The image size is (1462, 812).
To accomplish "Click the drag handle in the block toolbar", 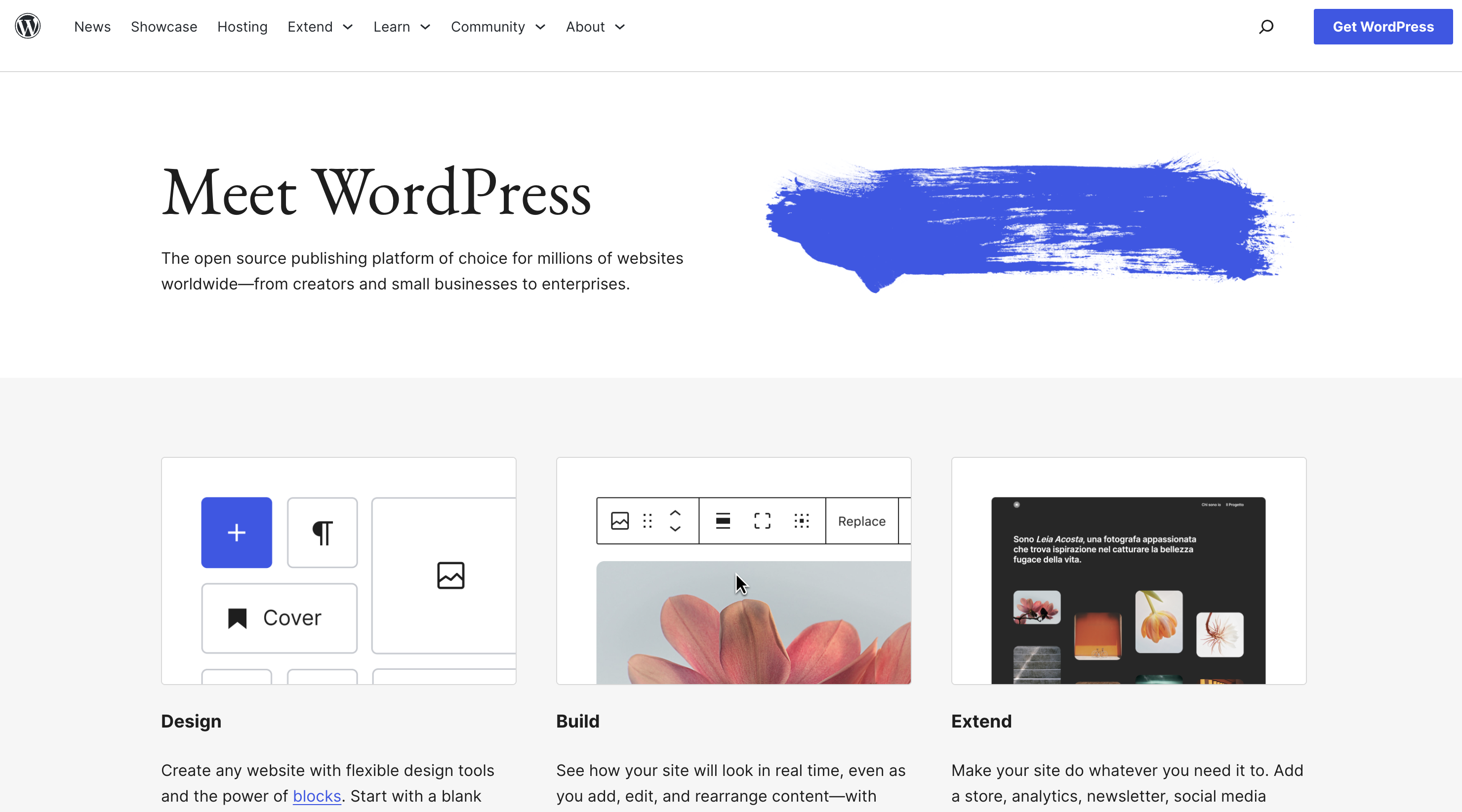I will [647, 520].
